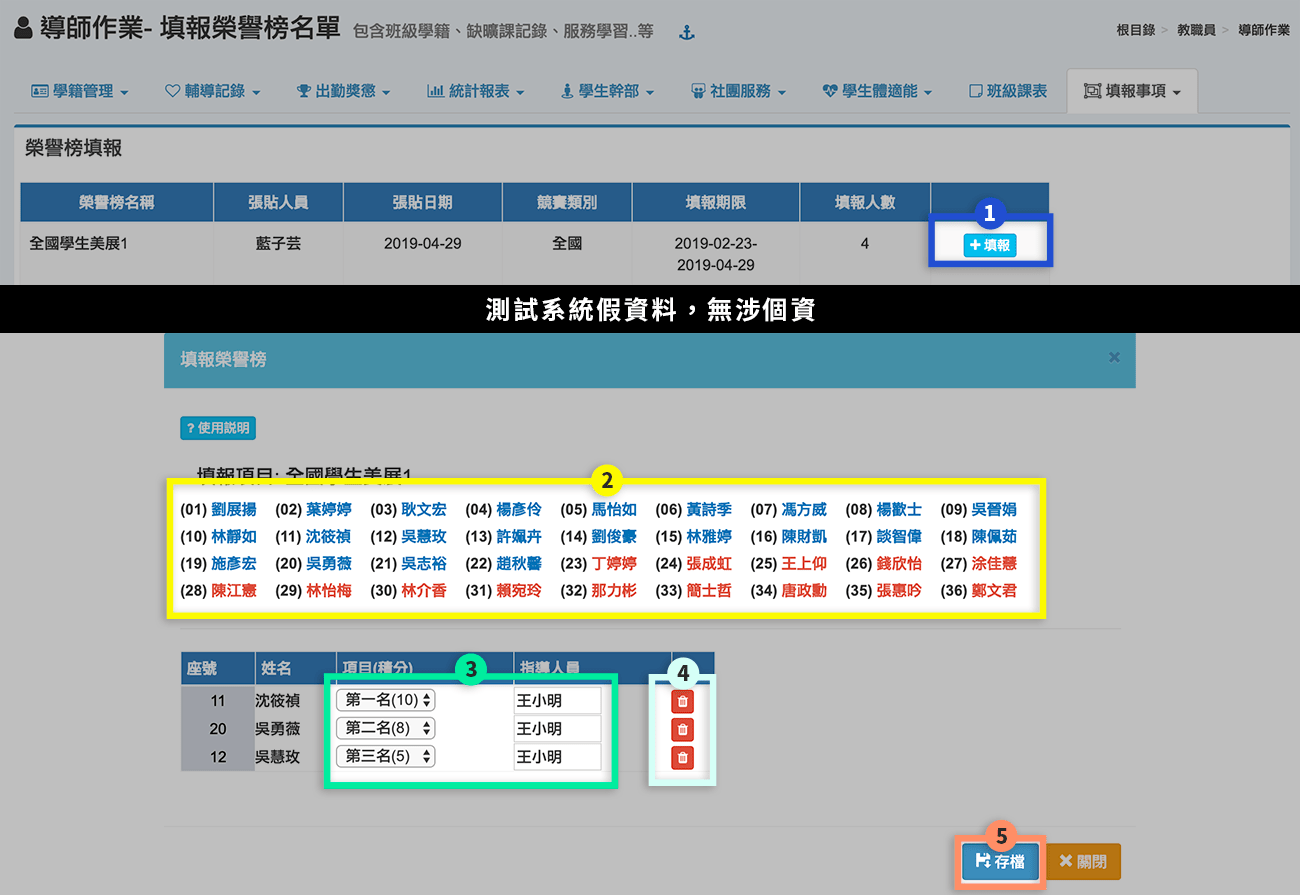The image size is (1300, 895).
Task: Select student (17) 談智偉
Action: (x=899, y=536)
